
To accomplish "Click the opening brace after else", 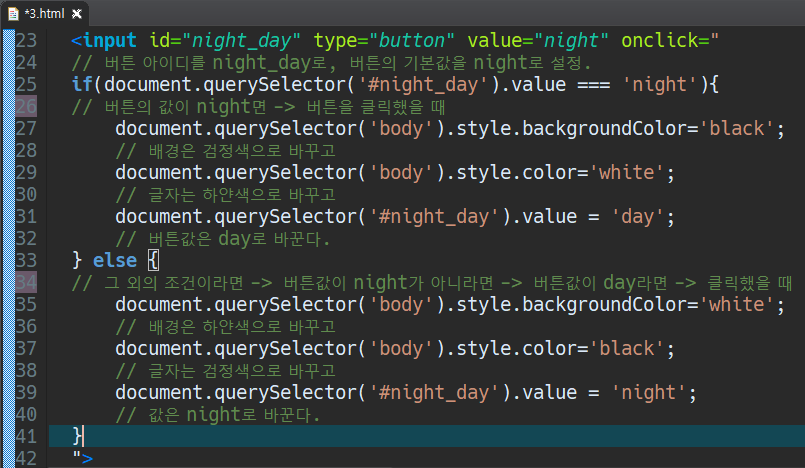I will (x=153, y=260).
